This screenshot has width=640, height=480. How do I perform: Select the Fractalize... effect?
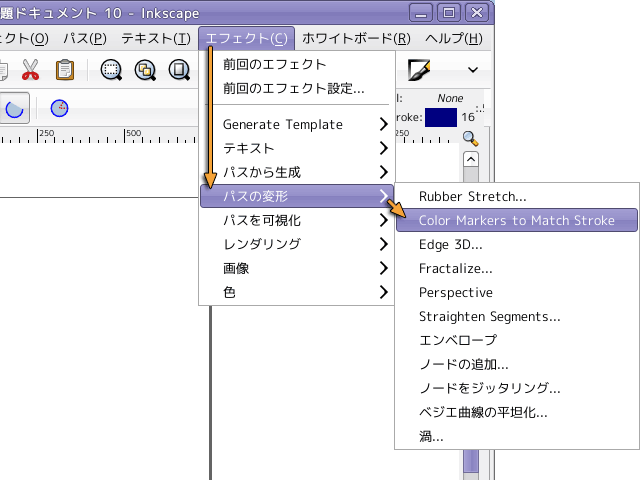coord(455,268)
